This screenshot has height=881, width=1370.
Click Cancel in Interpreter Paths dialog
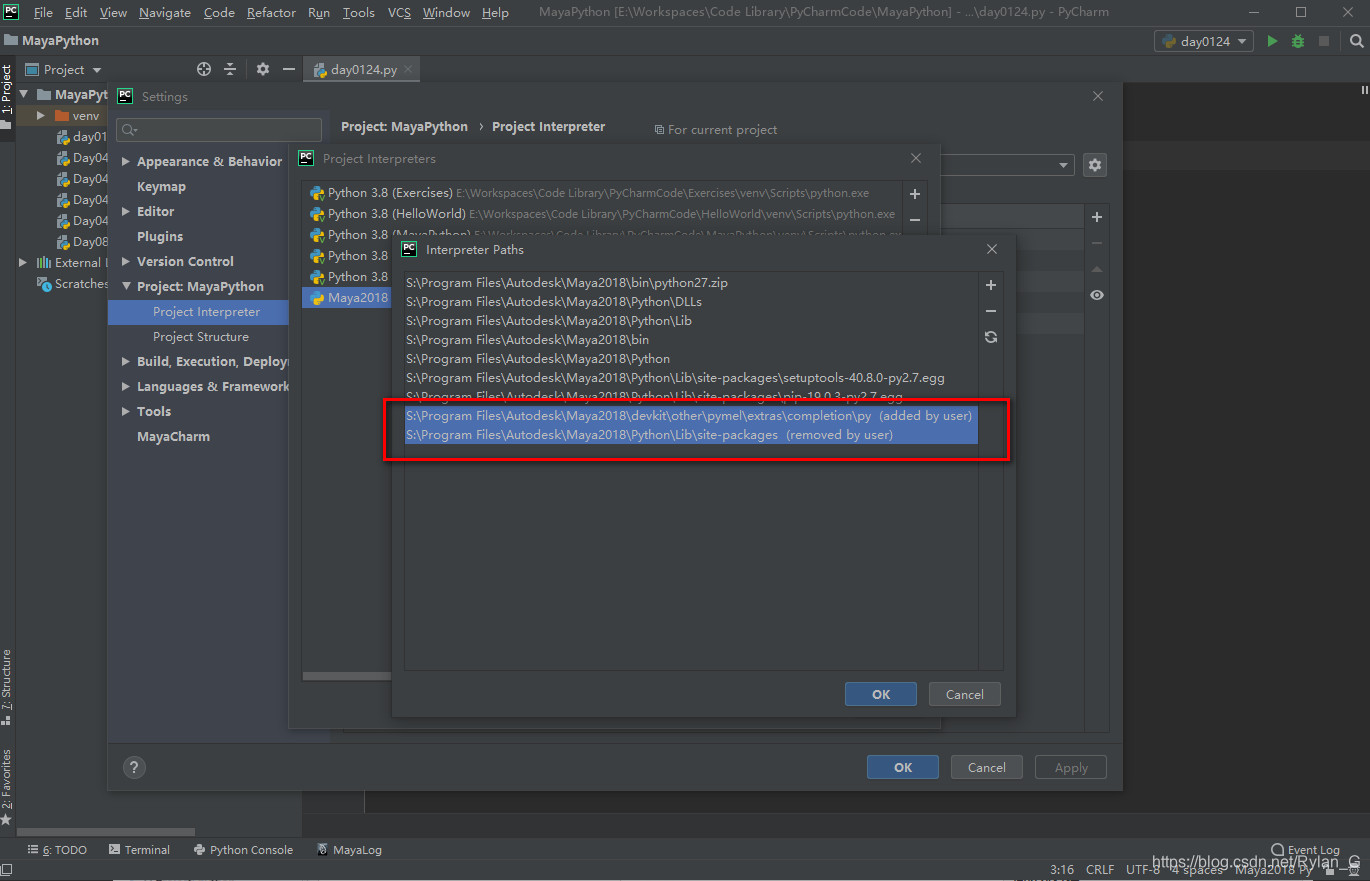tap(965, 694)
